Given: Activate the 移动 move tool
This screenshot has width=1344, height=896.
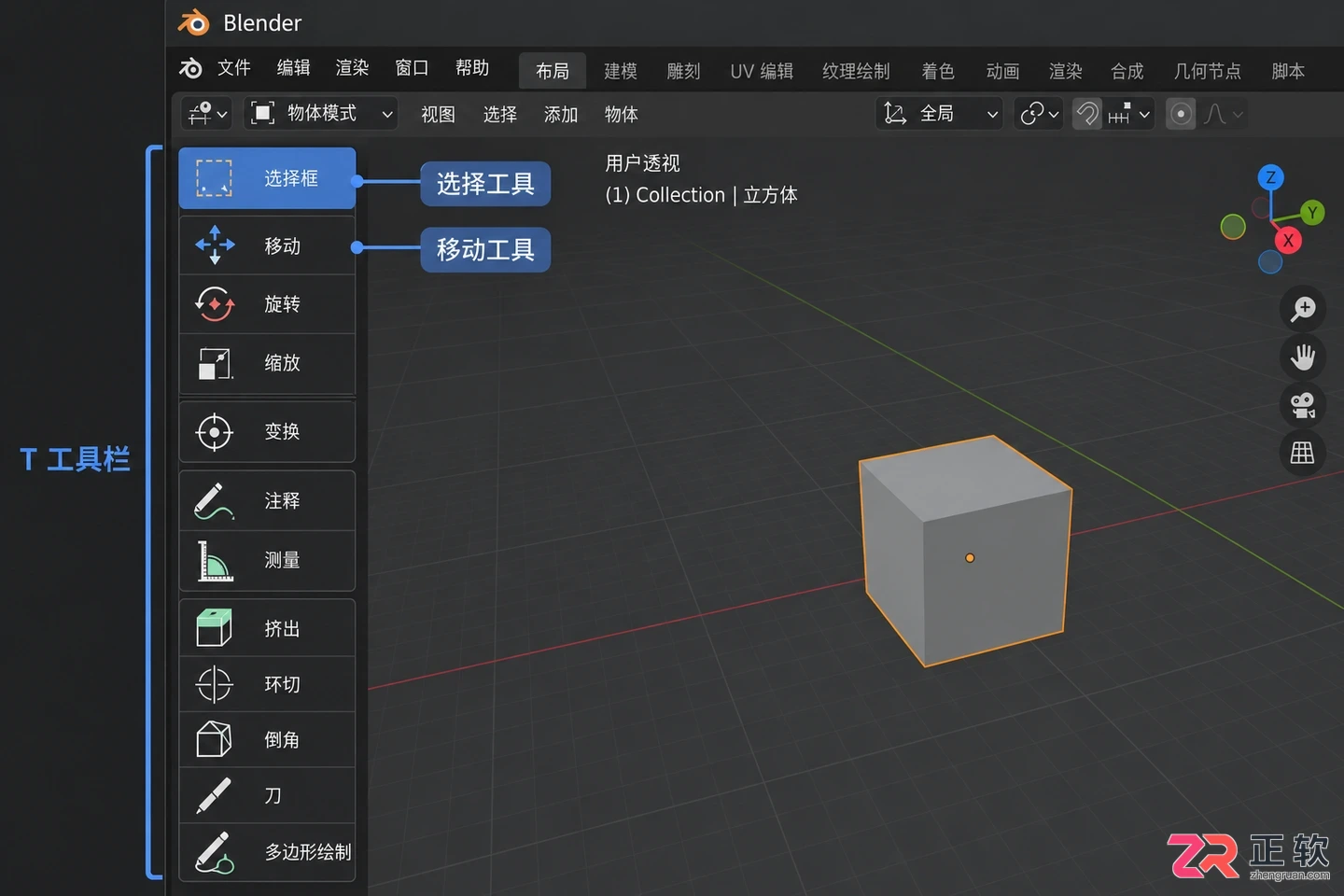Looking at the screenshot, I should (x=267, y=245).
